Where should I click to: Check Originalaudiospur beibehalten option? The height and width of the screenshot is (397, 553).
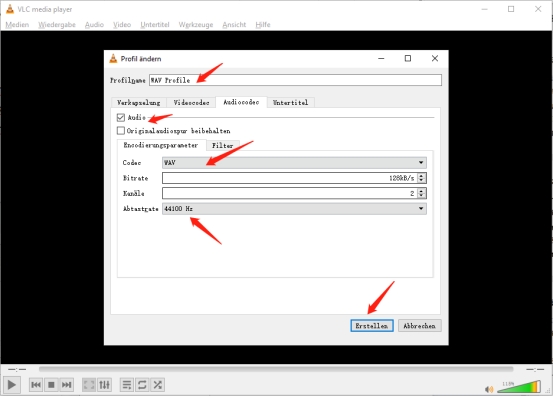click(x=121, y=131)
